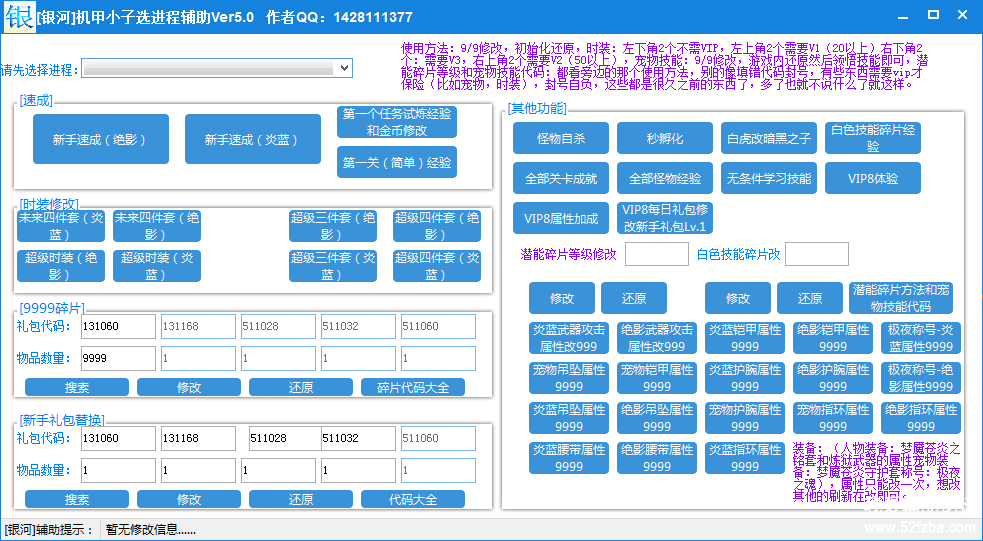Viewport: 983px width, 541px height.
Task: Click the VIP8体验 button
Action: tap(872, 178)
